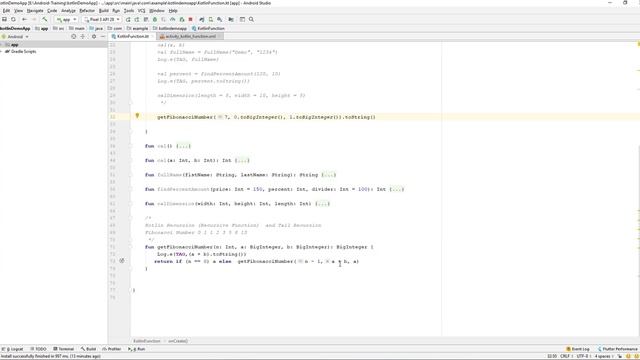Open the View menu
Image resolution: width=640 pixels, height=360 pixels.
[18, 11]
